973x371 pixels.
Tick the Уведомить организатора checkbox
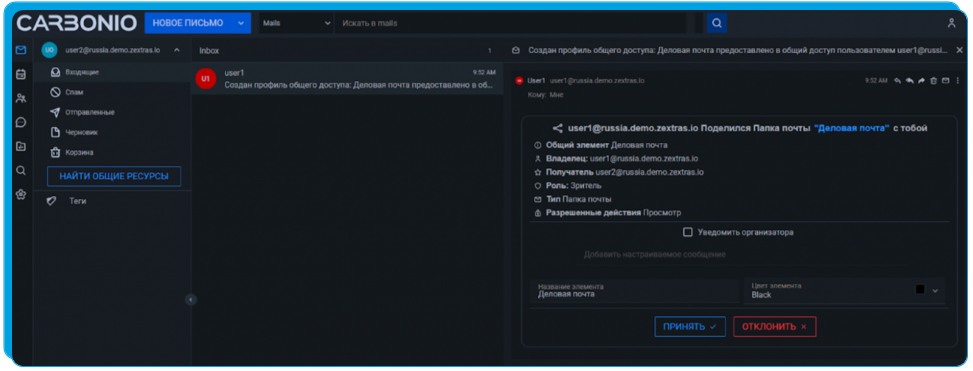[x=688, y=232]
